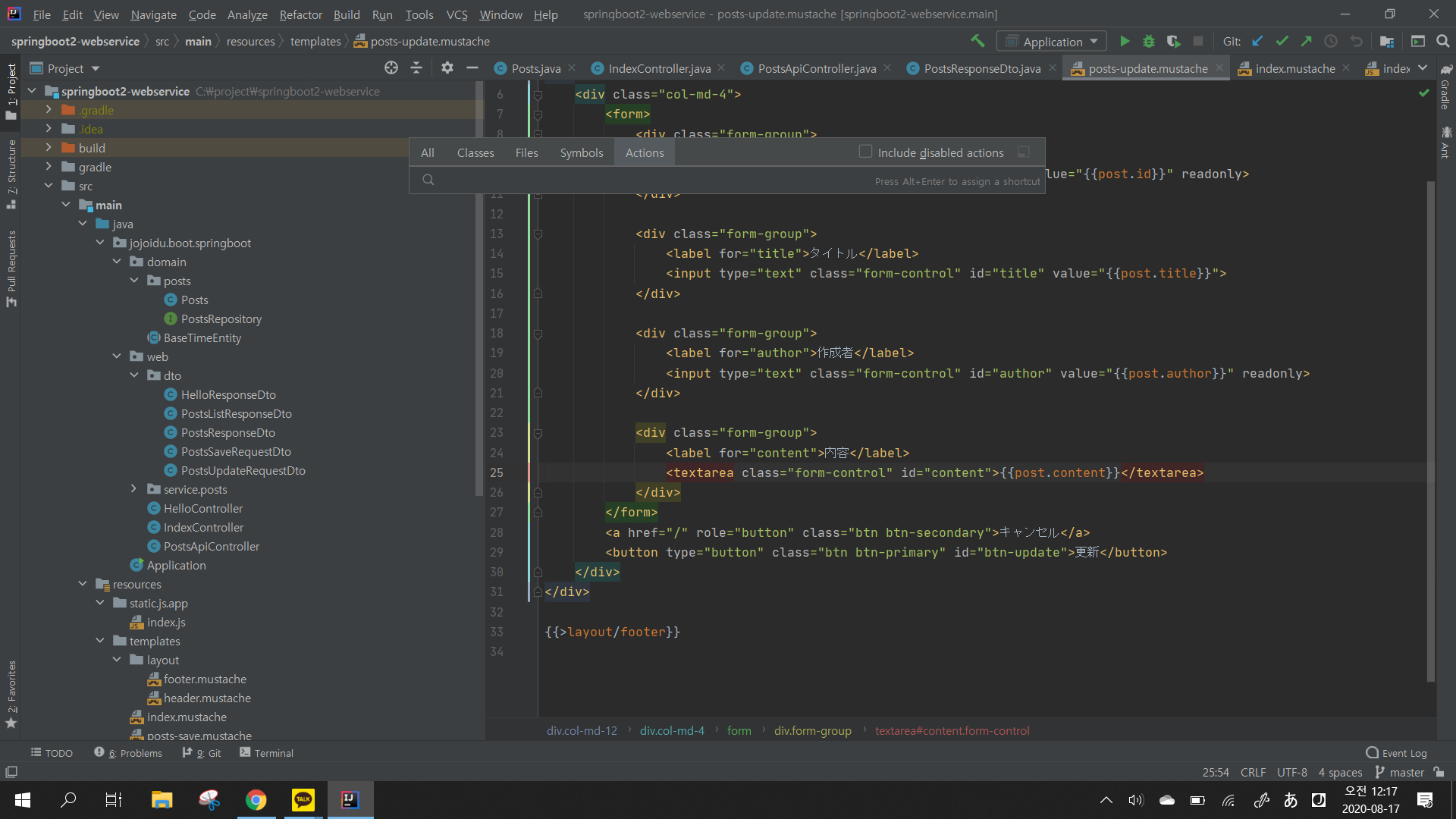The image size is (1456, 819).
Task: Click Select Opened File crosshair icon
Action: (391, 68)
